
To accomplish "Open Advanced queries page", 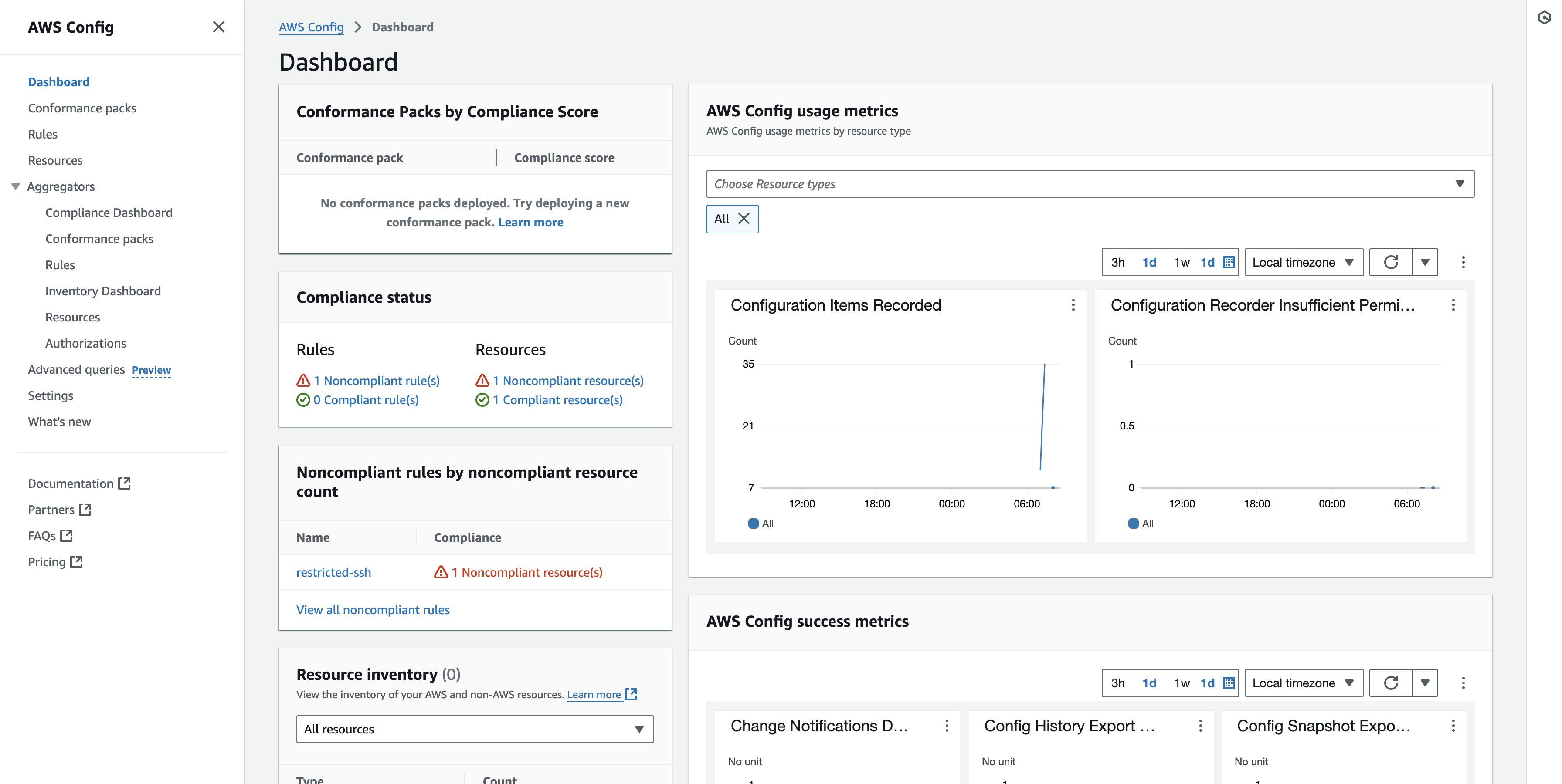I will (x=76, y=370).
